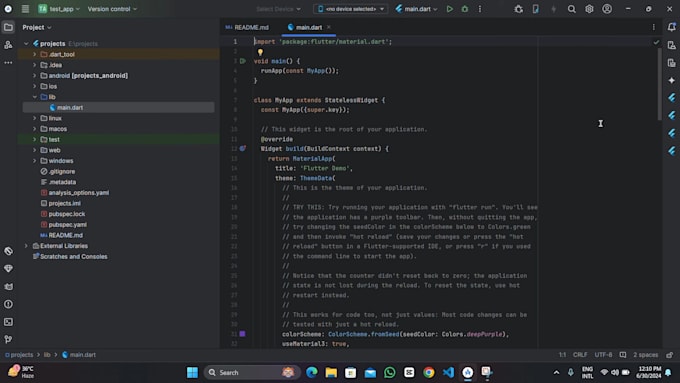Viewport: 680px width, 383px height.
Task: Collapse the projects root node
Action: tap(26, 43)
